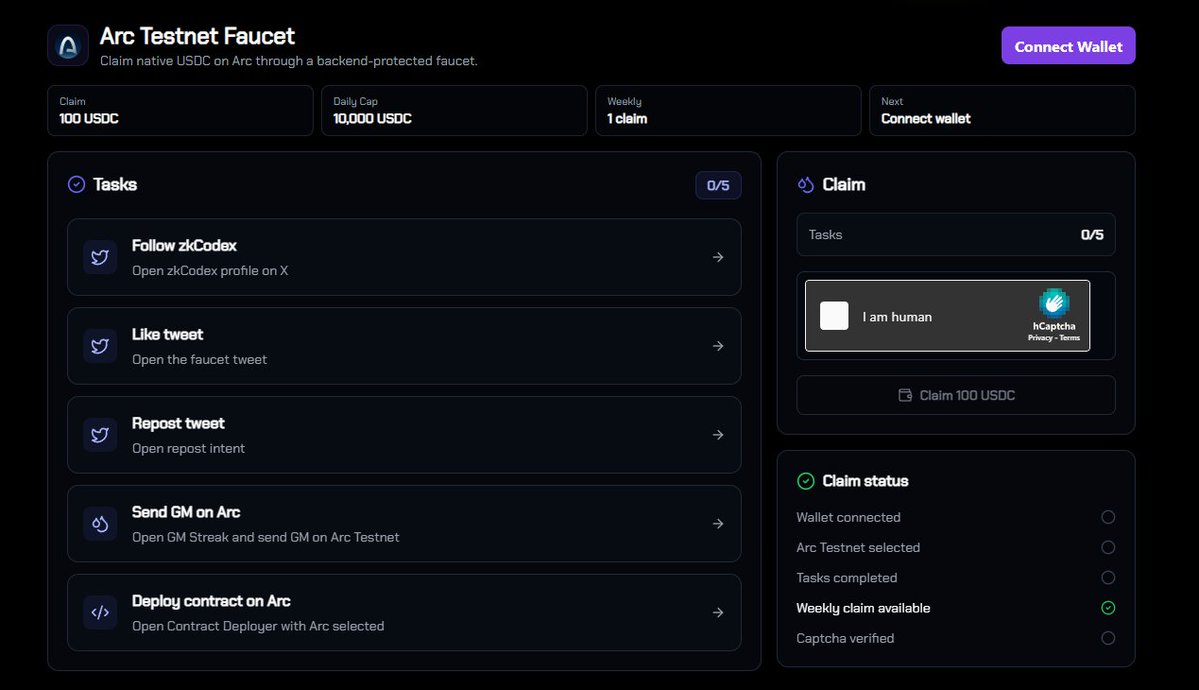Click the Tasks 0/5 row in Claim panel
Image resolution: width=1199 pixels, height=690 pixels.
[956, 234]
